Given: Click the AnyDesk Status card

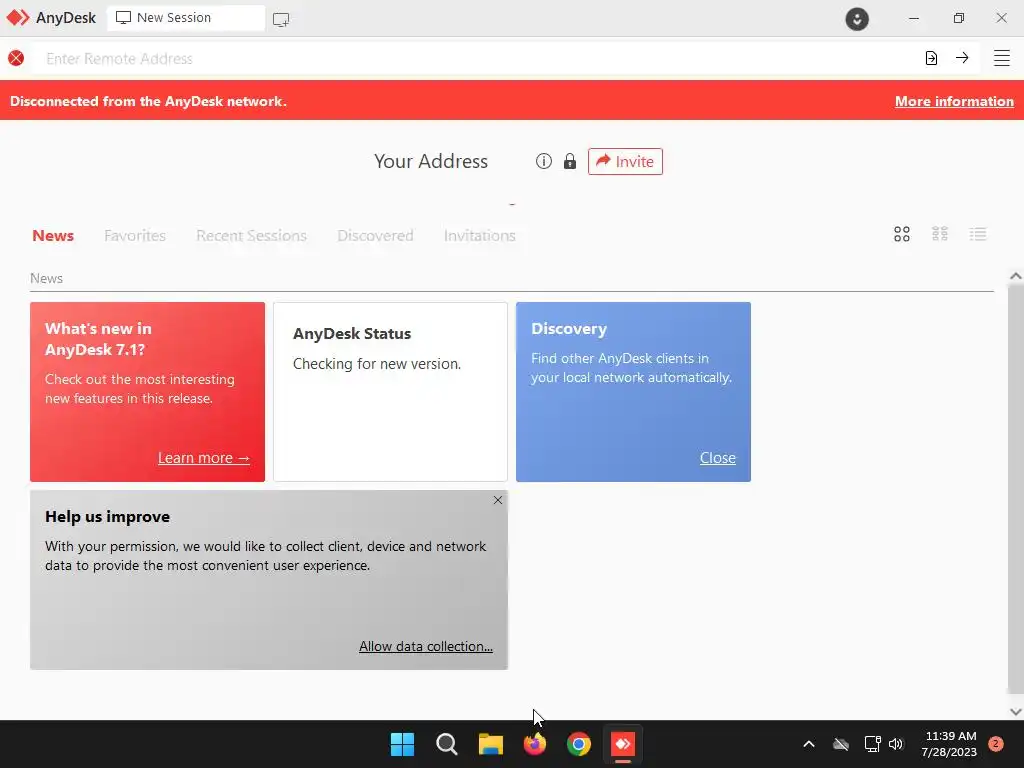Looking at the screenshot, I should pos(391,392).
